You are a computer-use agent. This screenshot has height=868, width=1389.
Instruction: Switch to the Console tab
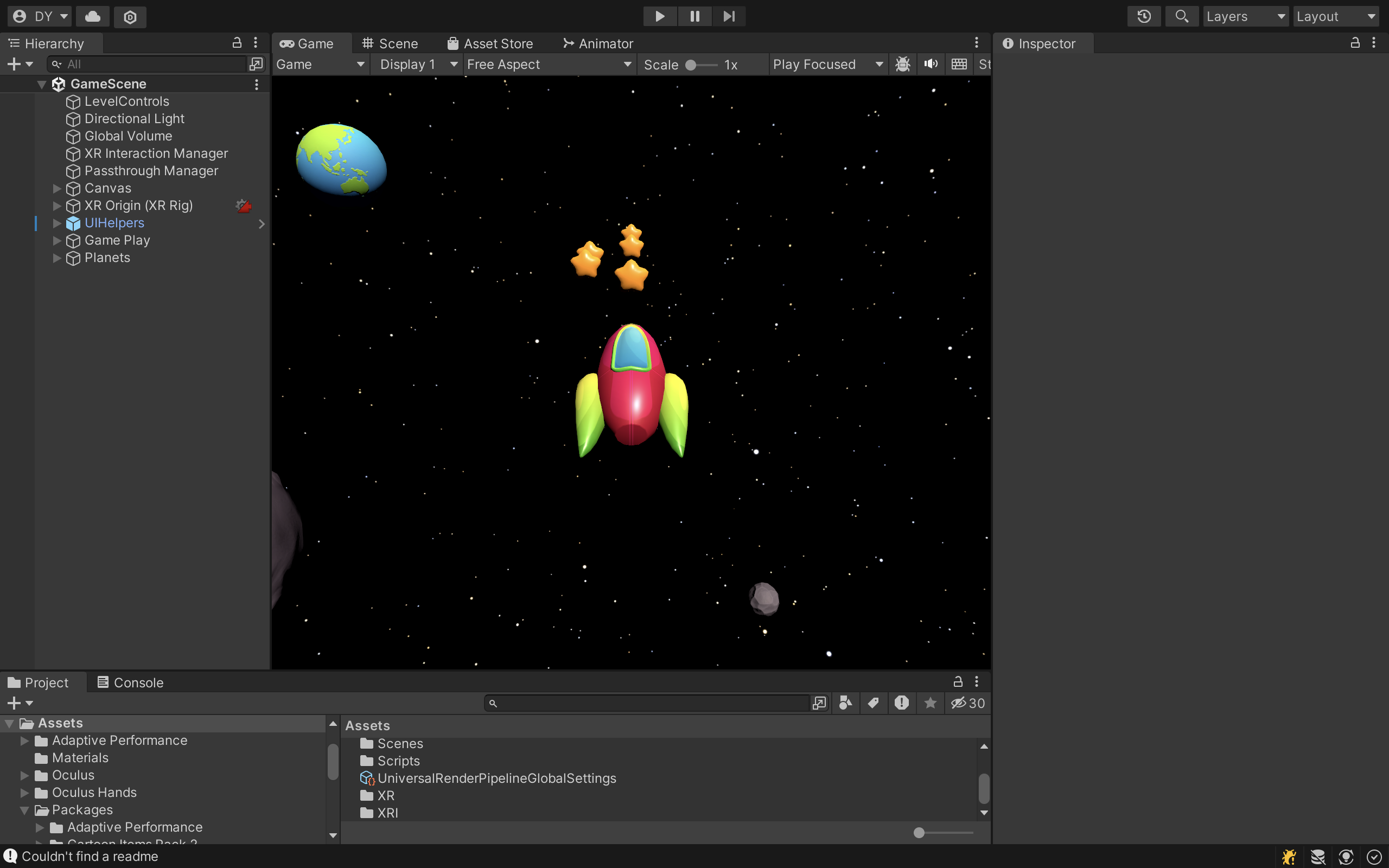point(130,682)
